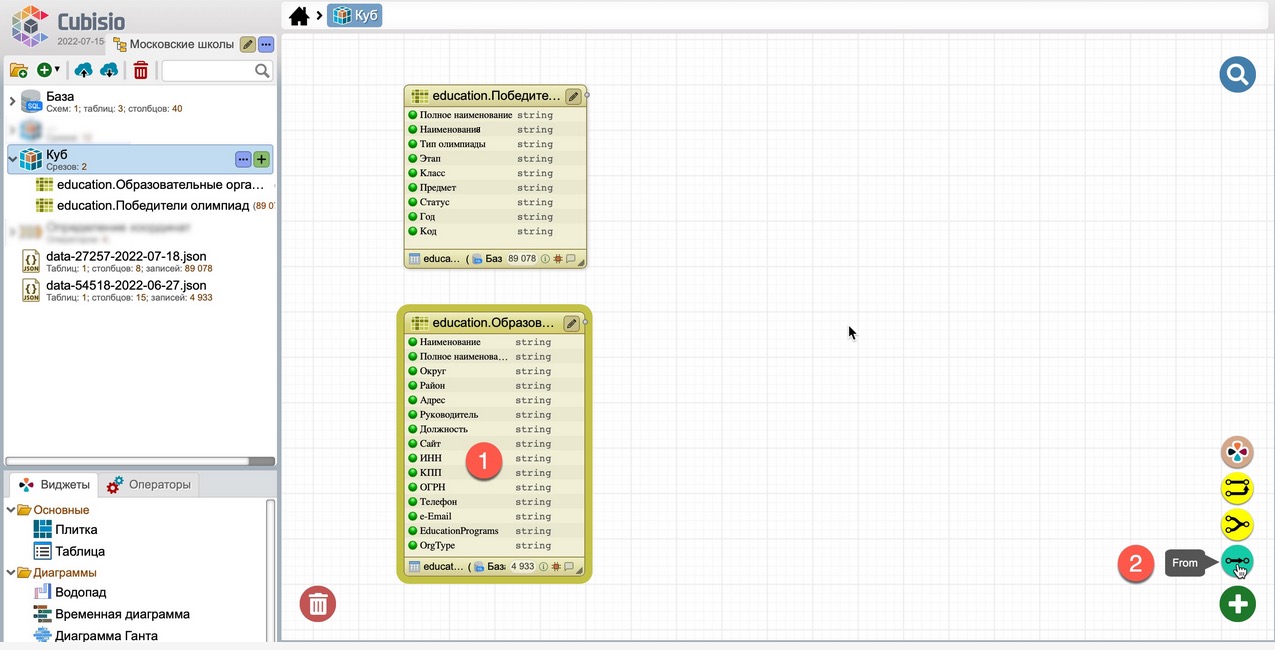1275x650 pixels.
Task: Collapse the Основные widgets folder
Action: 12,510
